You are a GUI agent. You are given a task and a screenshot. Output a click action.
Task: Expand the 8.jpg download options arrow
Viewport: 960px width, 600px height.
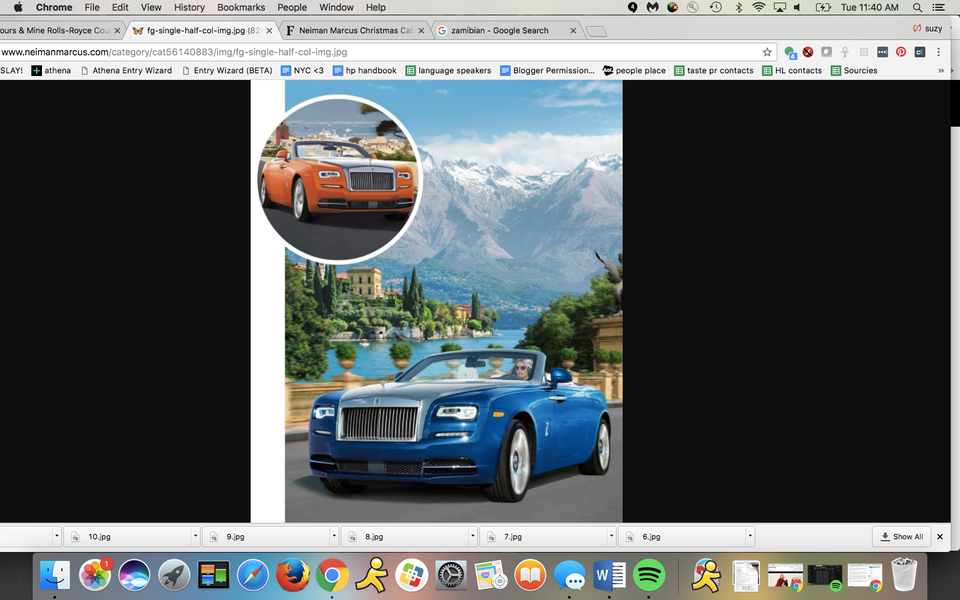pos(473,536)
